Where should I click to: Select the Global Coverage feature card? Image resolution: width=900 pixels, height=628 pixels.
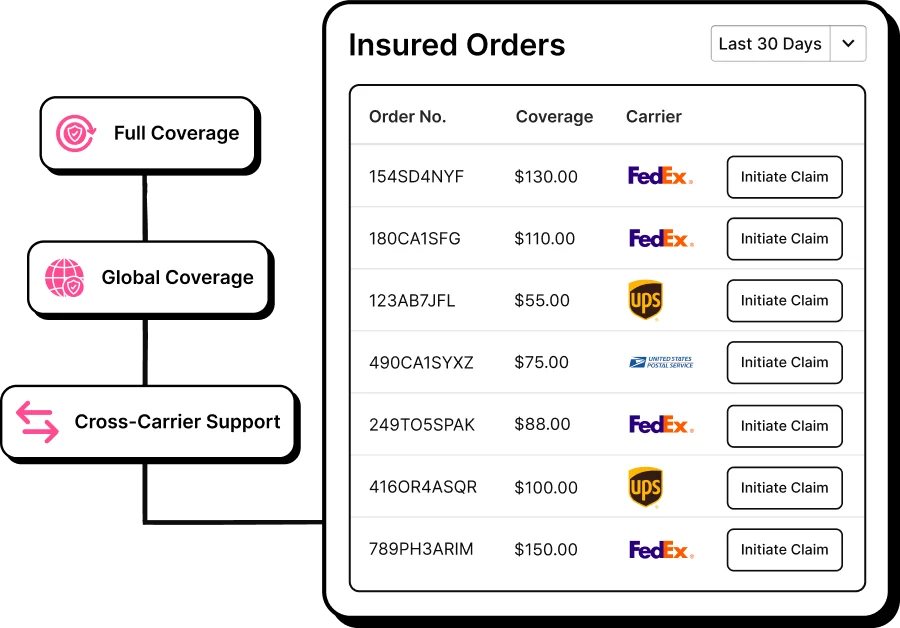pos(148,278)
